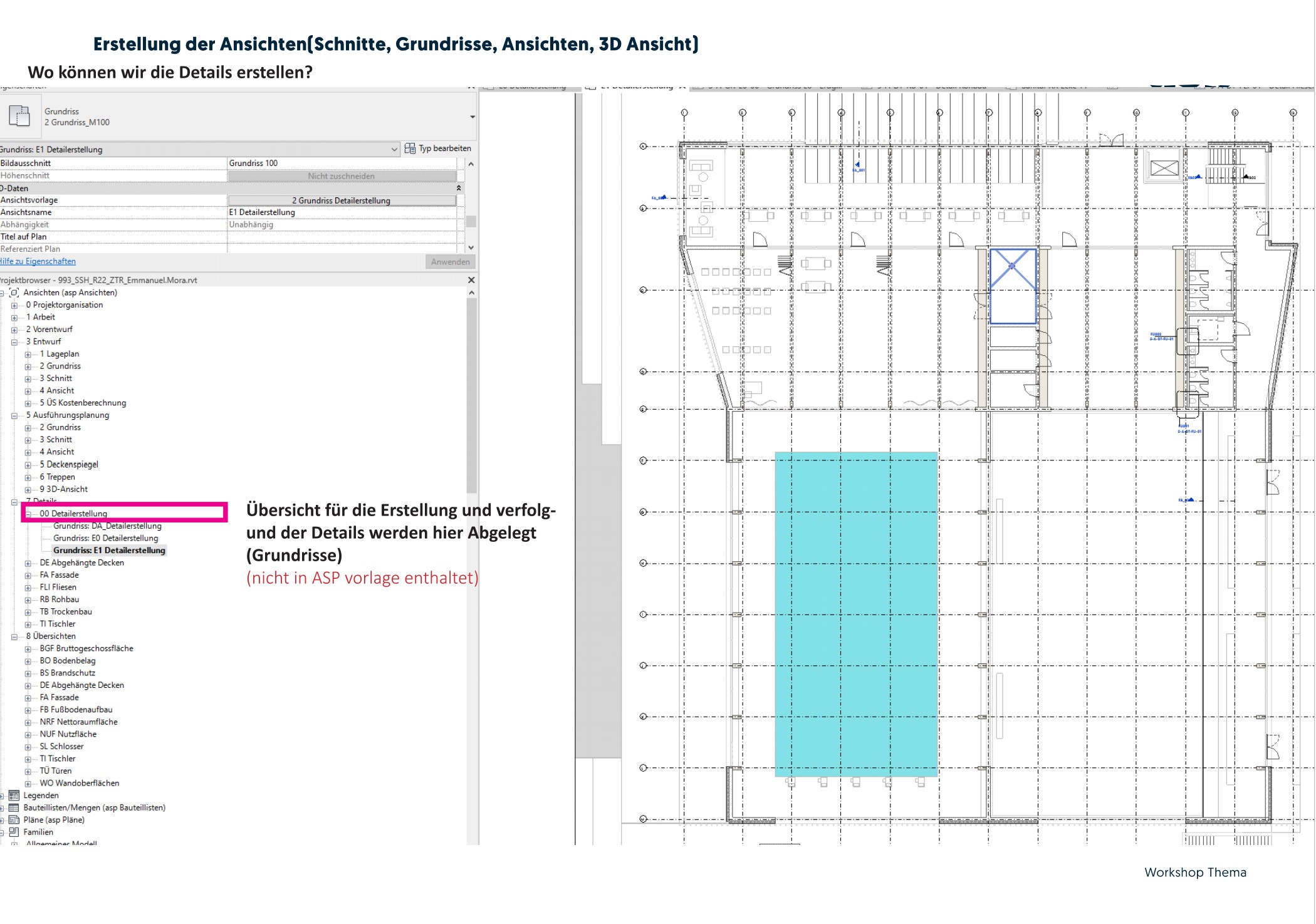The image size is (1316, 924).
Task: Click the Ansichtsname value field
Action: click(x=342, y=212)
